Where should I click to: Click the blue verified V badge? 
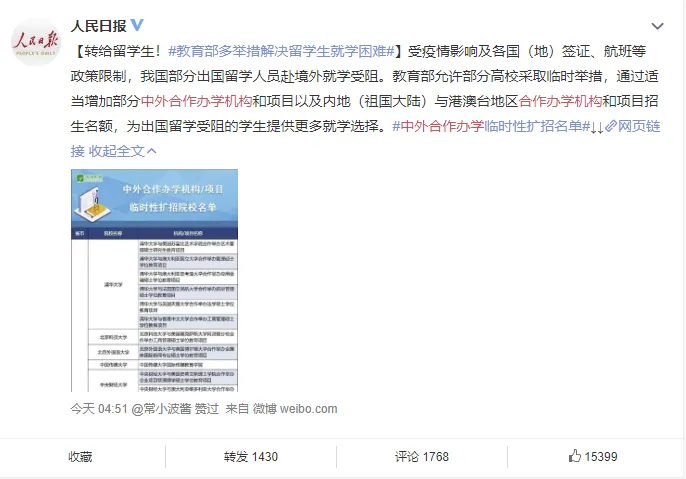click(137, 25)
